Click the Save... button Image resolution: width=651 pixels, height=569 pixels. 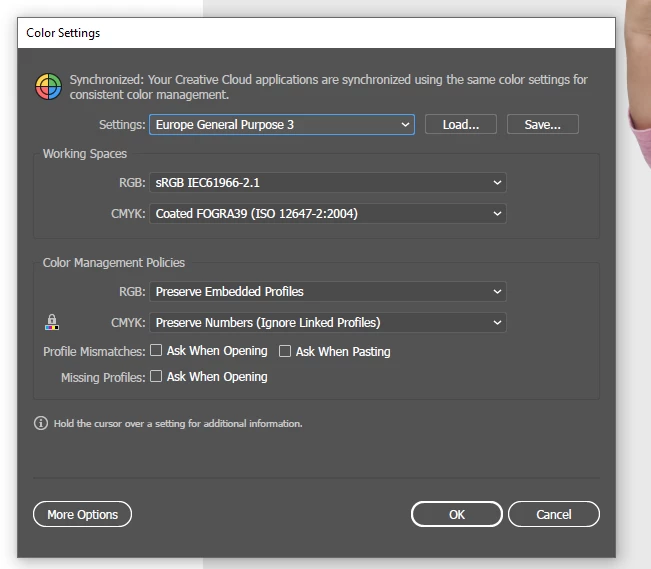click(x=543, y=125)
